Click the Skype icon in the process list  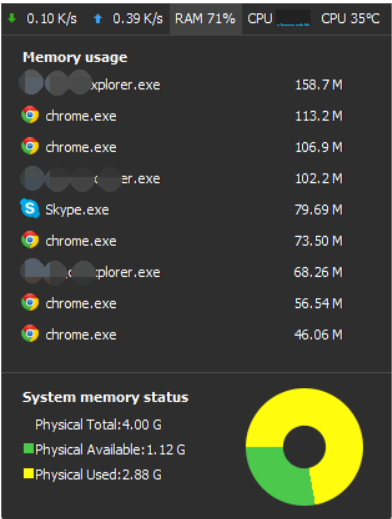pyautogui.click(x=30, y=208)
